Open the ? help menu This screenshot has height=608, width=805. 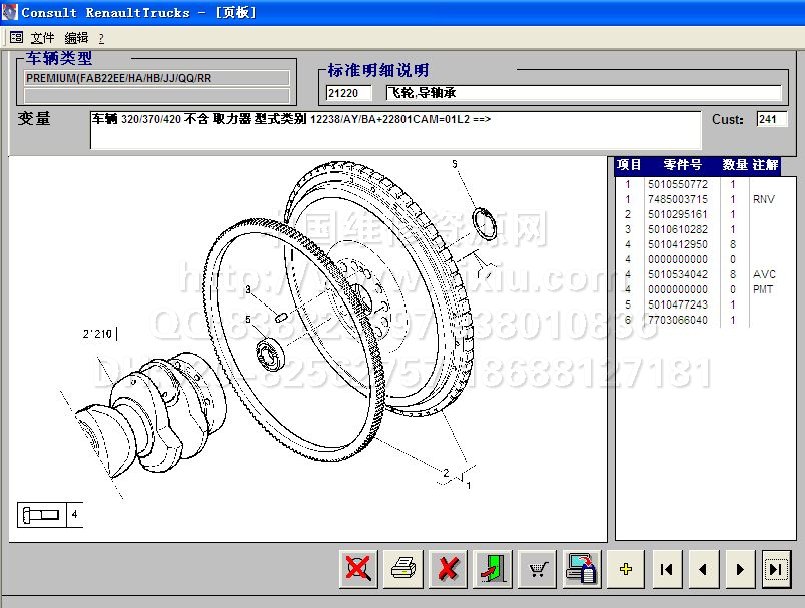point(101,37)
